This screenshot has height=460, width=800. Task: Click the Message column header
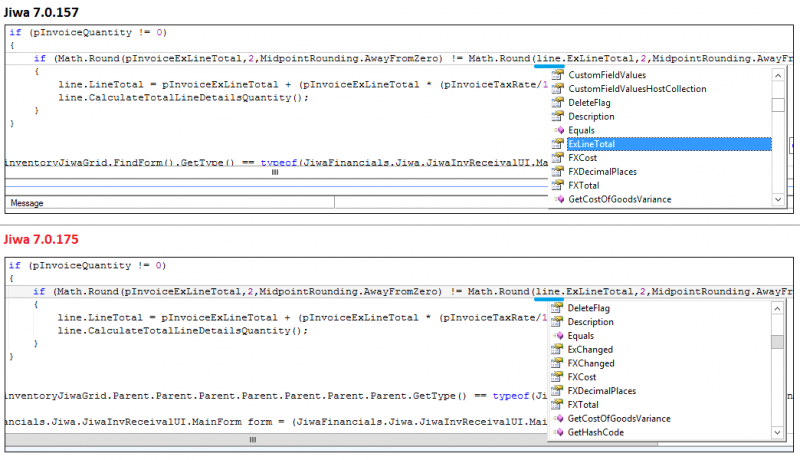click(27, 203)
